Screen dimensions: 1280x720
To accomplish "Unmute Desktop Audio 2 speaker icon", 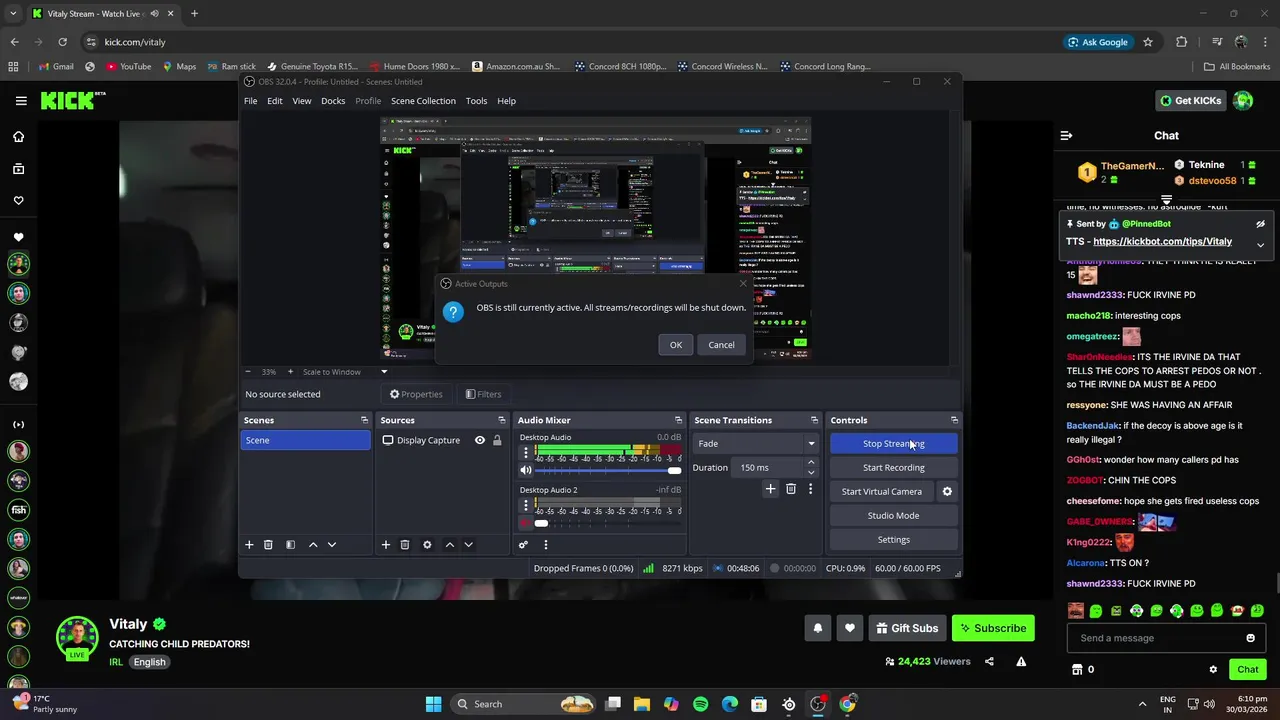I will 526,523.
